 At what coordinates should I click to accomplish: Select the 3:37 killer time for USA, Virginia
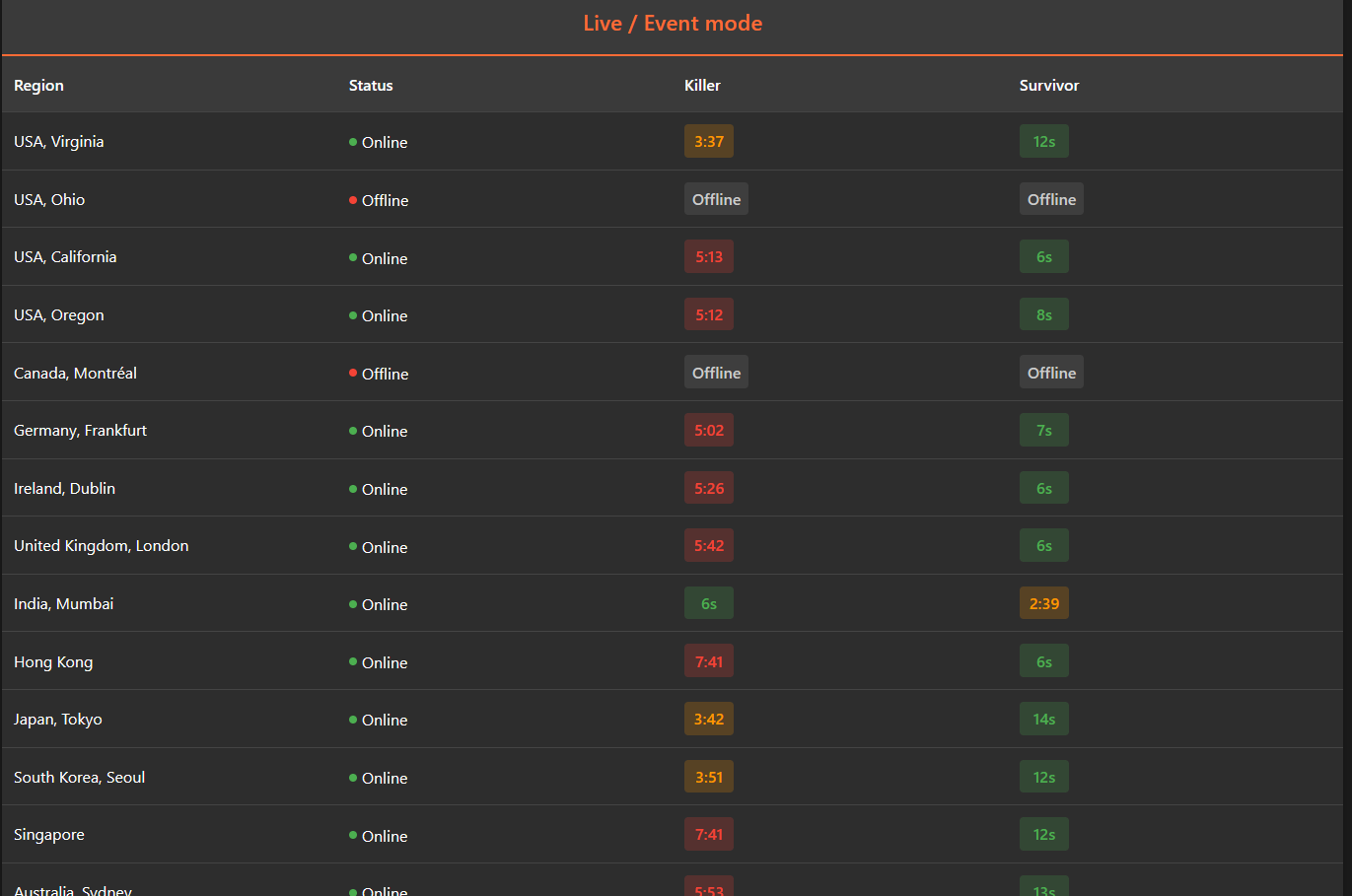709,141
